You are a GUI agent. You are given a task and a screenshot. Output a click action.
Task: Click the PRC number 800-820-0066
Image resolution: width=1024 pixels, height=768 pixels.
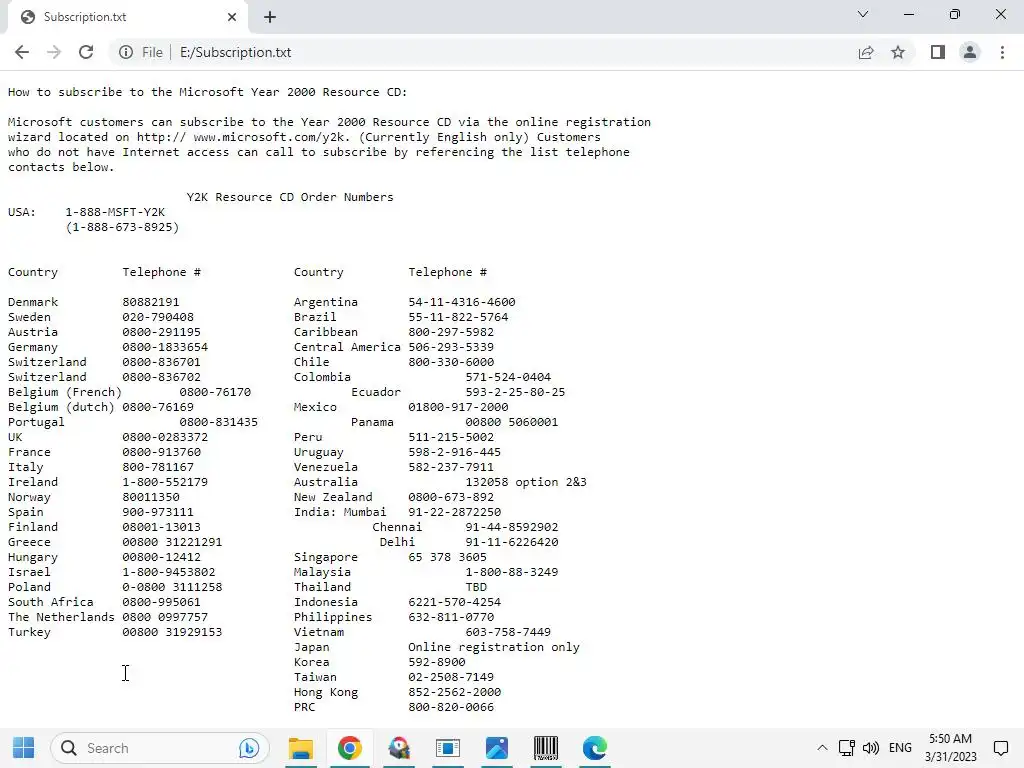coord(451,708)
